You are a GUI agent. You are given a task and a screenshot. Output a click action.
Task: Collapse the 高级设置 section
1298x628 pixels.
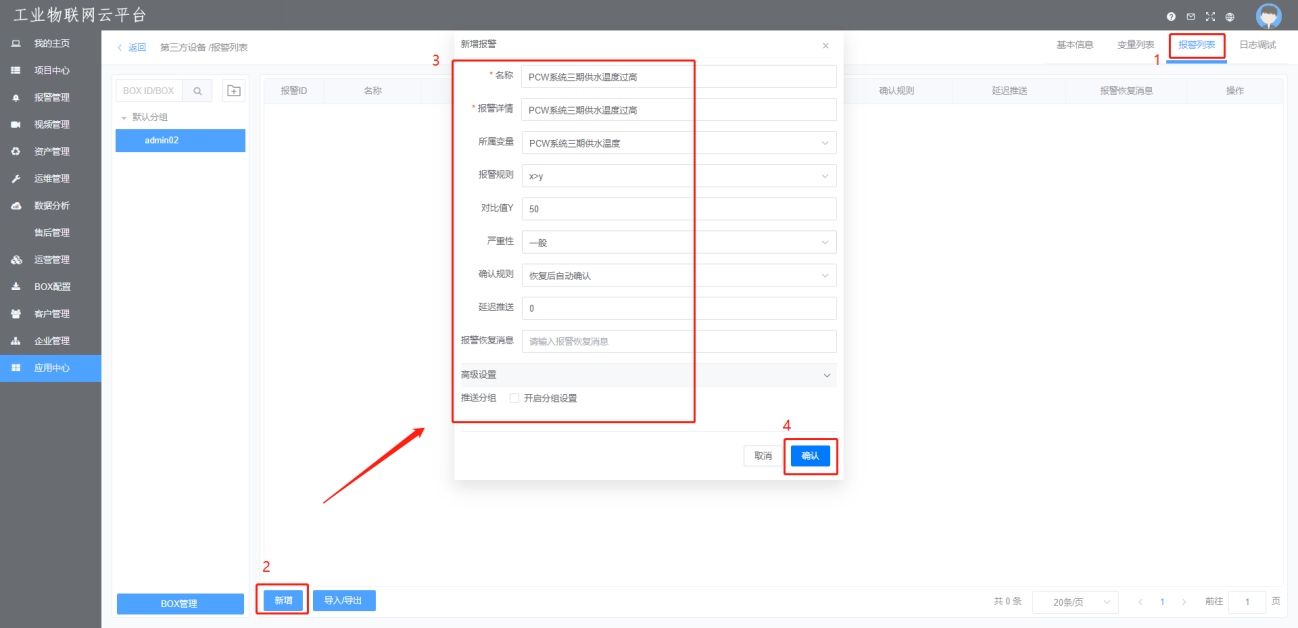tap(826, 375)
